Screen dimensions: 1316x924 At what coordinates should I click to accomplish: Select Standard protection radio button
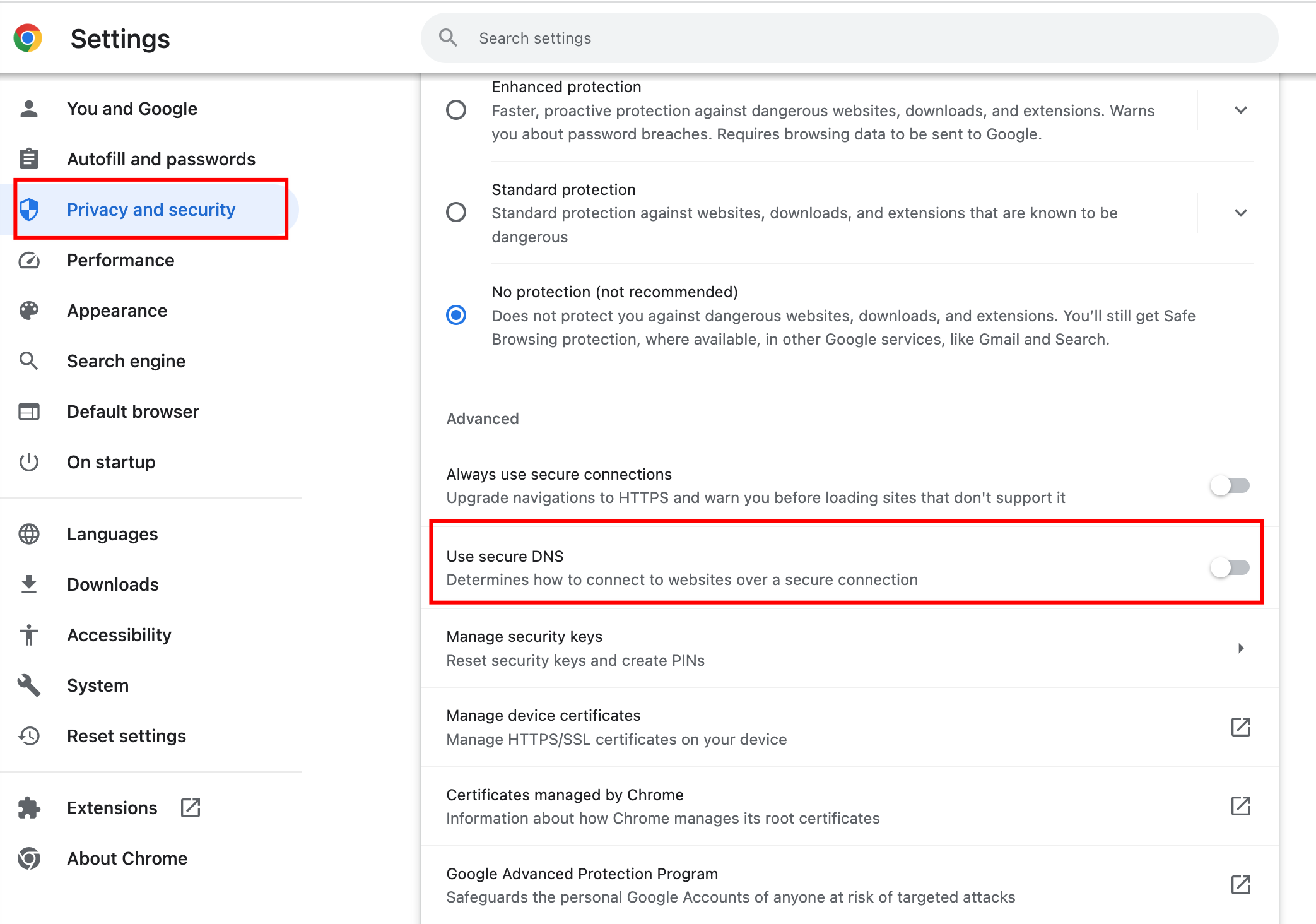[x=456, y=212]
